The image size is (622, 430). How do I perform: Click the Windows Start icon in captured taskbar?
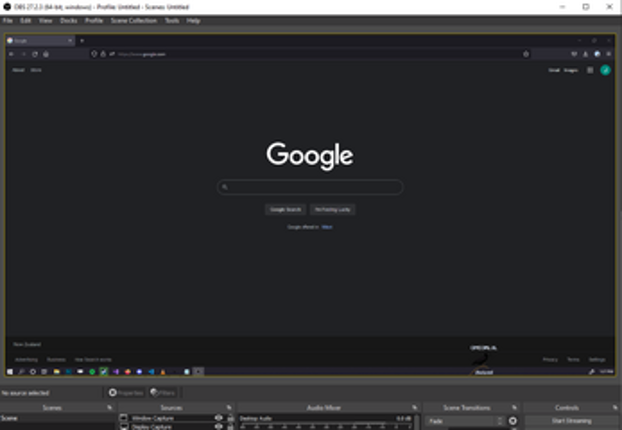coord(10,372)
